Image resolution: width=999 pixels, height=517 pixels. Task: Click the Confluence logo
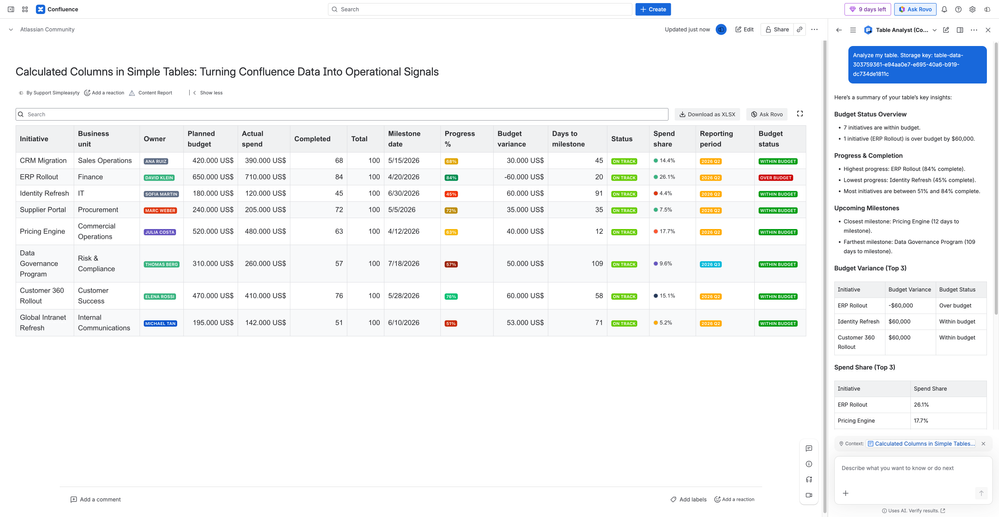41,9
